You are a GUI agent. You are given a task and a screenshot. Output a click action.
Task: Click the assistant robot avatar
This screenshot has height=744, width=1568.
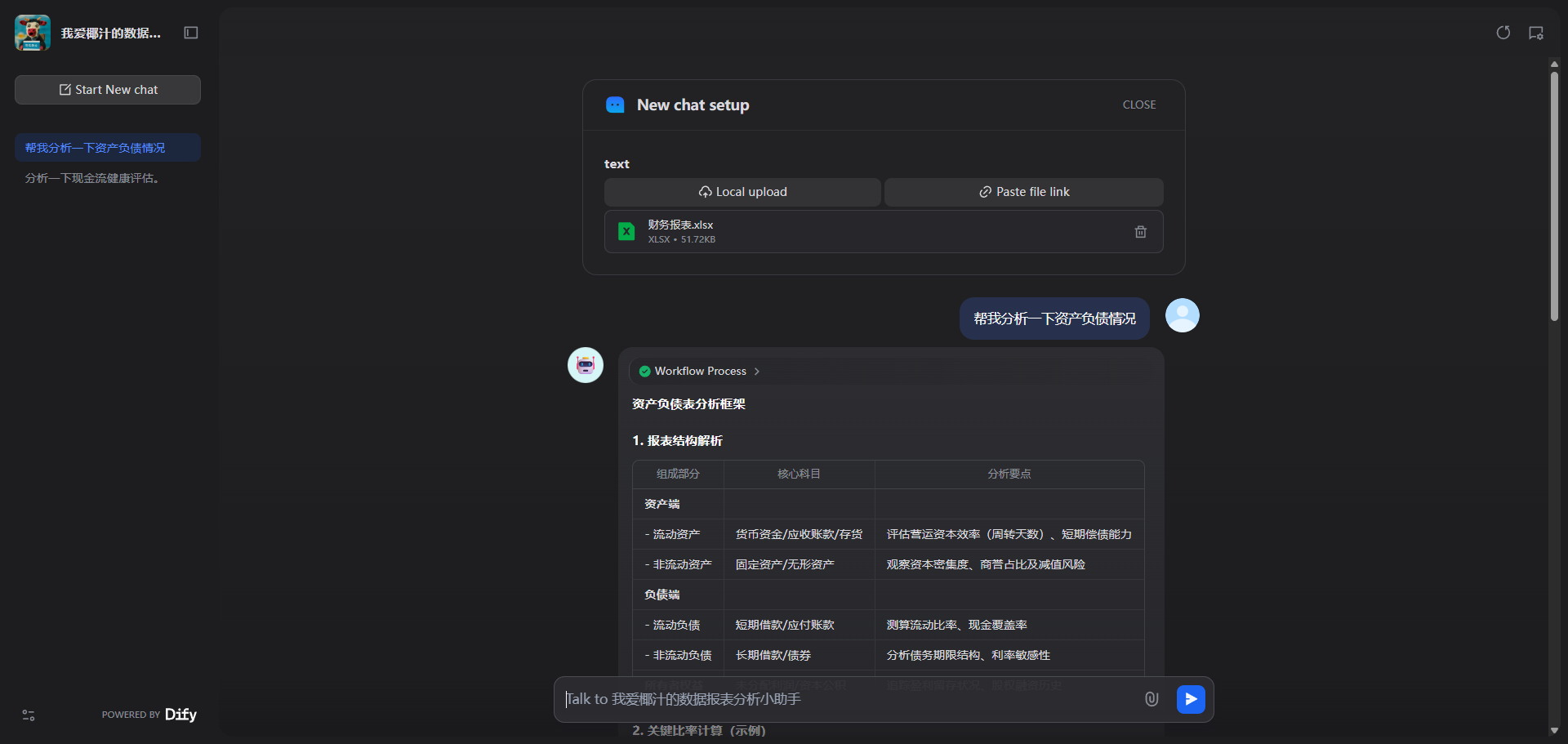click(586, 365)
